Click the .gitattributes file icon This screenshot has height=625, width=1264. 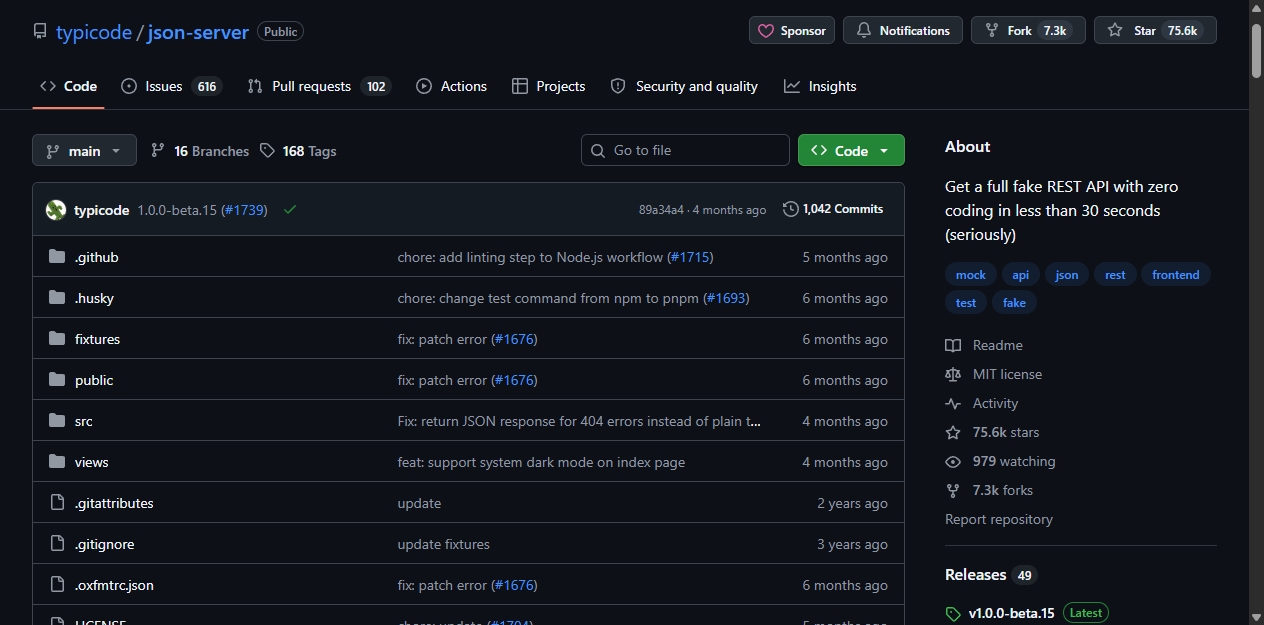pos(57,503)
